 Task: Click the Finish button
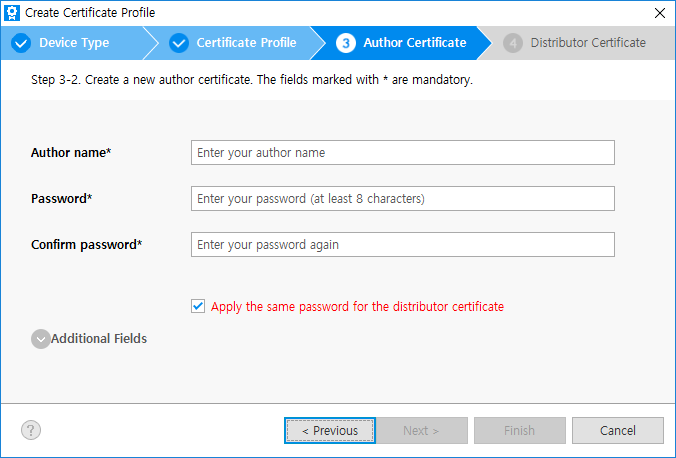[519, 431]
